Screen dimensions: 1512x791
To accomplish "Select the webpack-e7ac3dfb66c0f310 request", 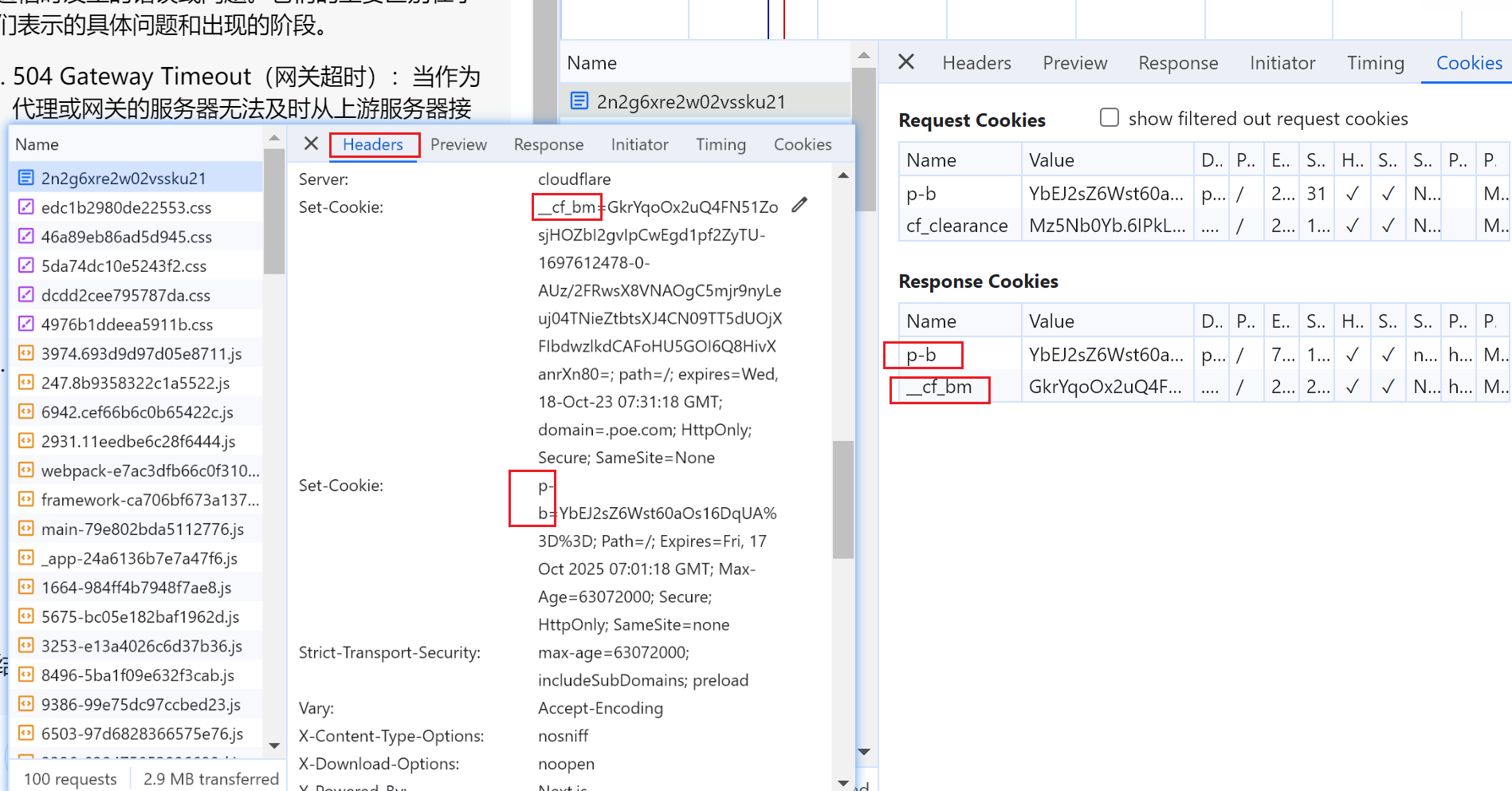I will tap(150, 470).
